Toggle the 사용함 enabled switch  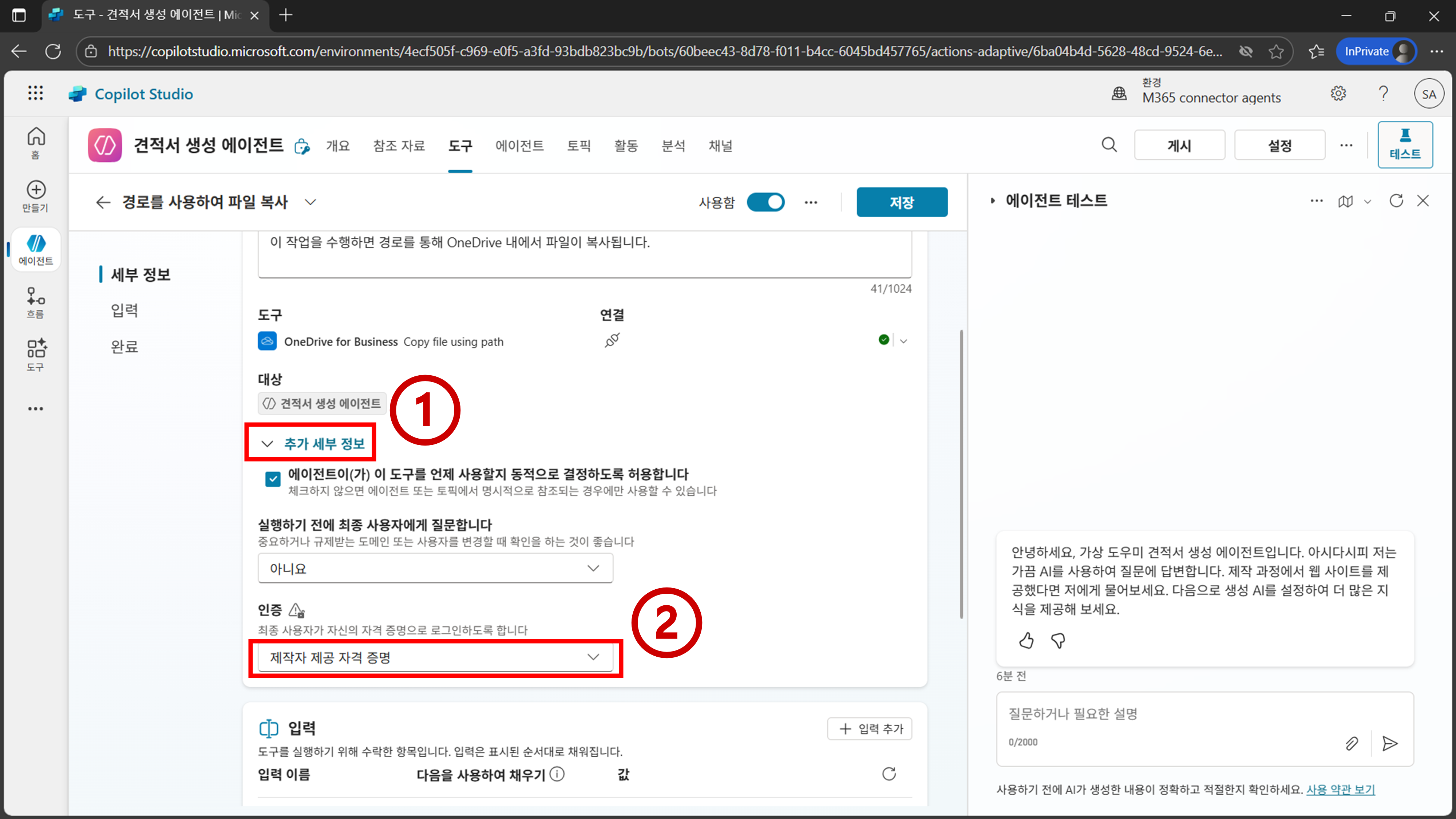(x=765, y=202)
